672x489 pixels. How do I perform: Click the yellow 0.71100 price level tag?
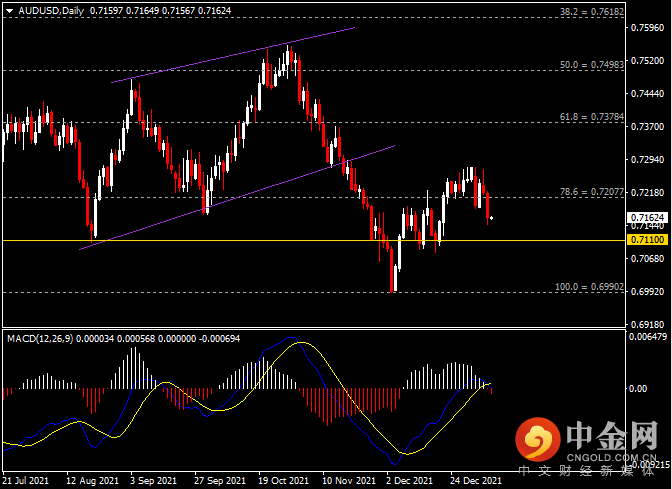point(648,240)
